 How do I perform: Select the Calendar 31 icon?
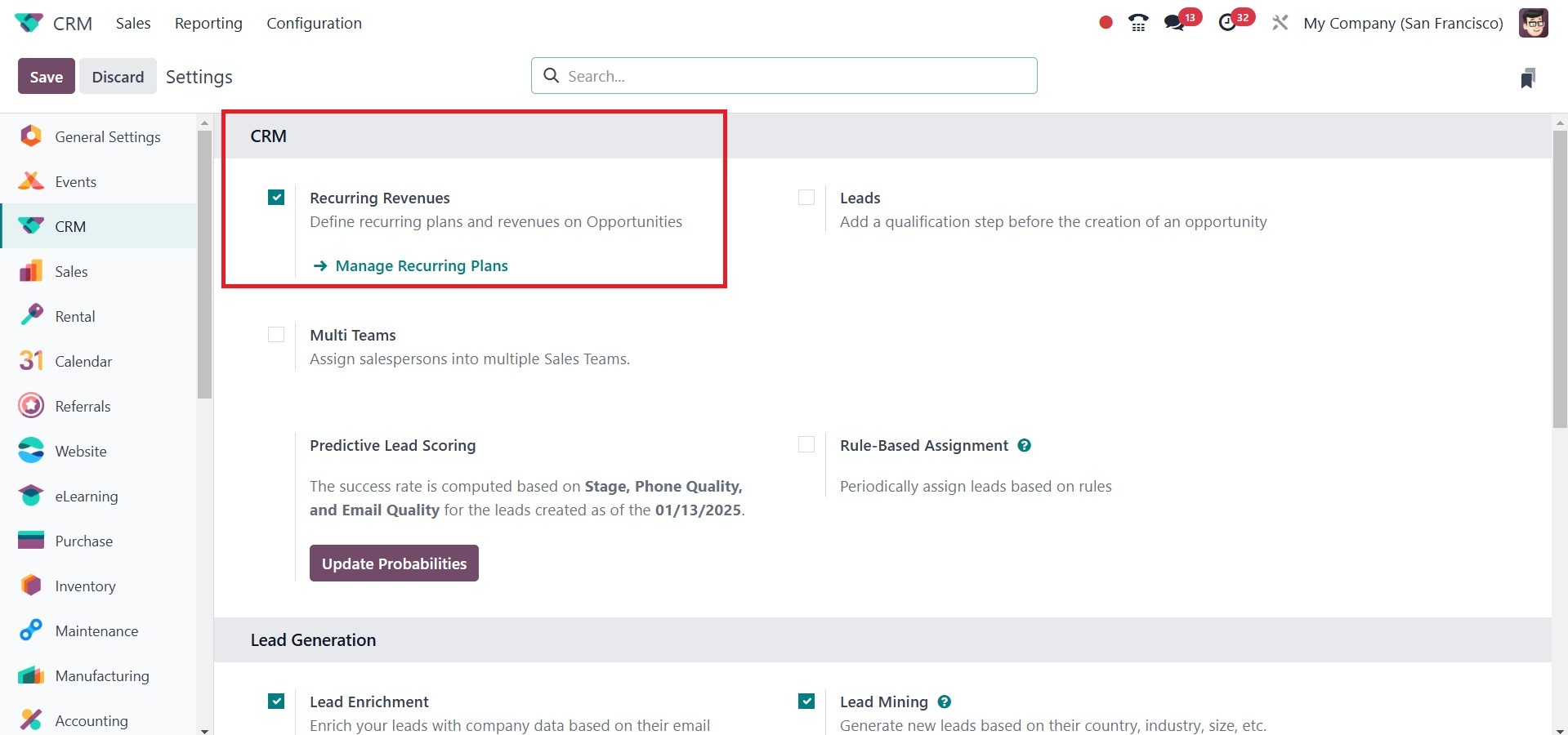(31, 361)
